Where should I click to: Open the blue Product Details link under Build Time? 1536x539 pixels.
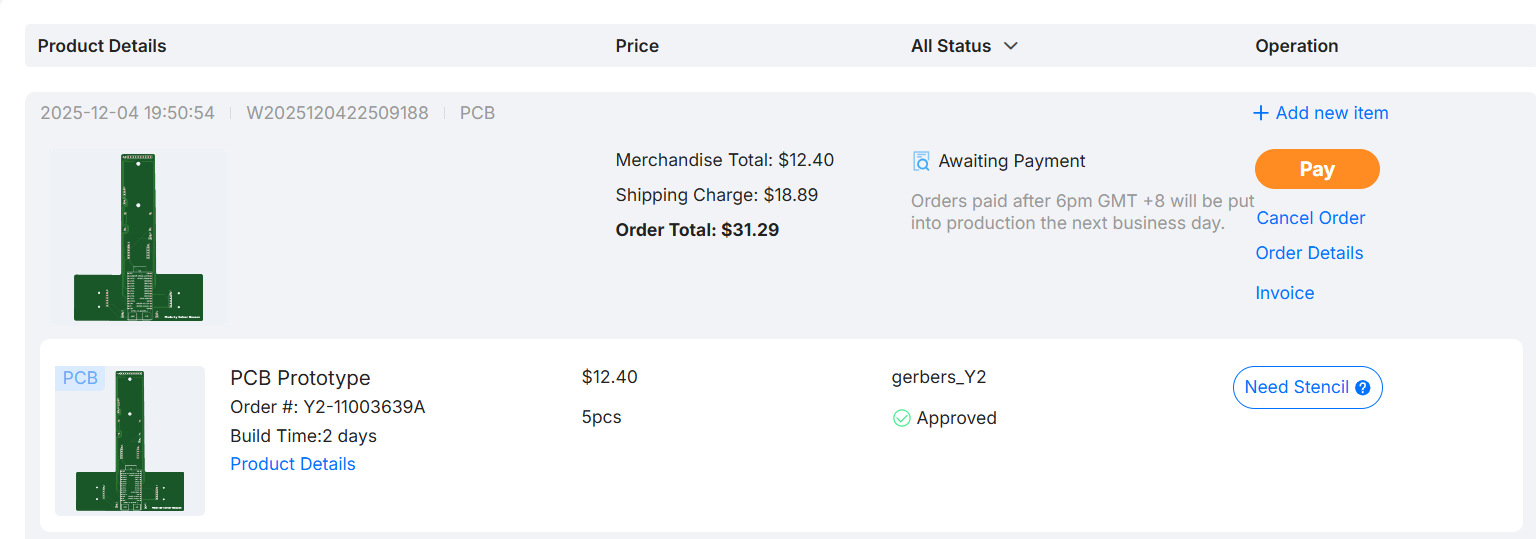[293, 464]
